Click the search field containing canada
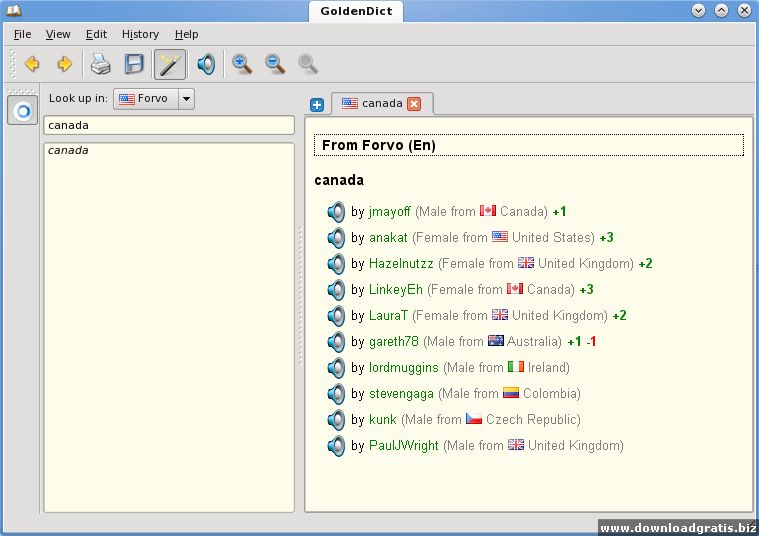The height and width of the screenshot is (536, 759). 169,125
